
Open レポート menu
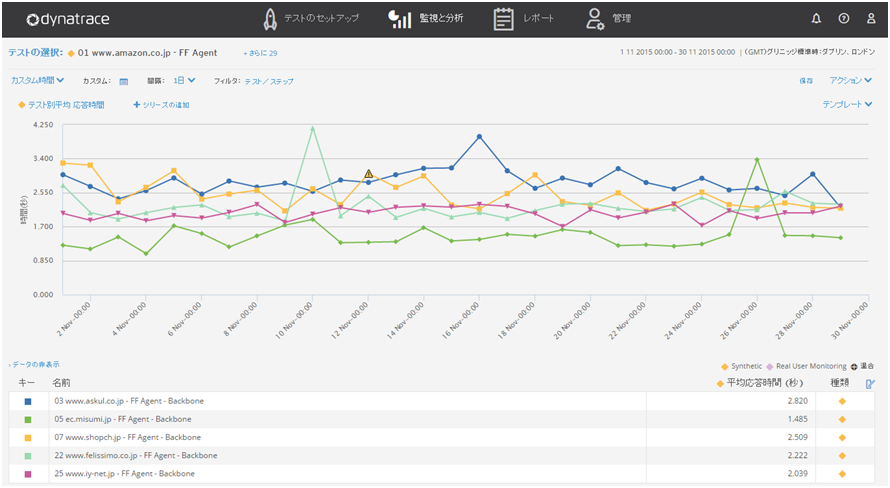538,18
